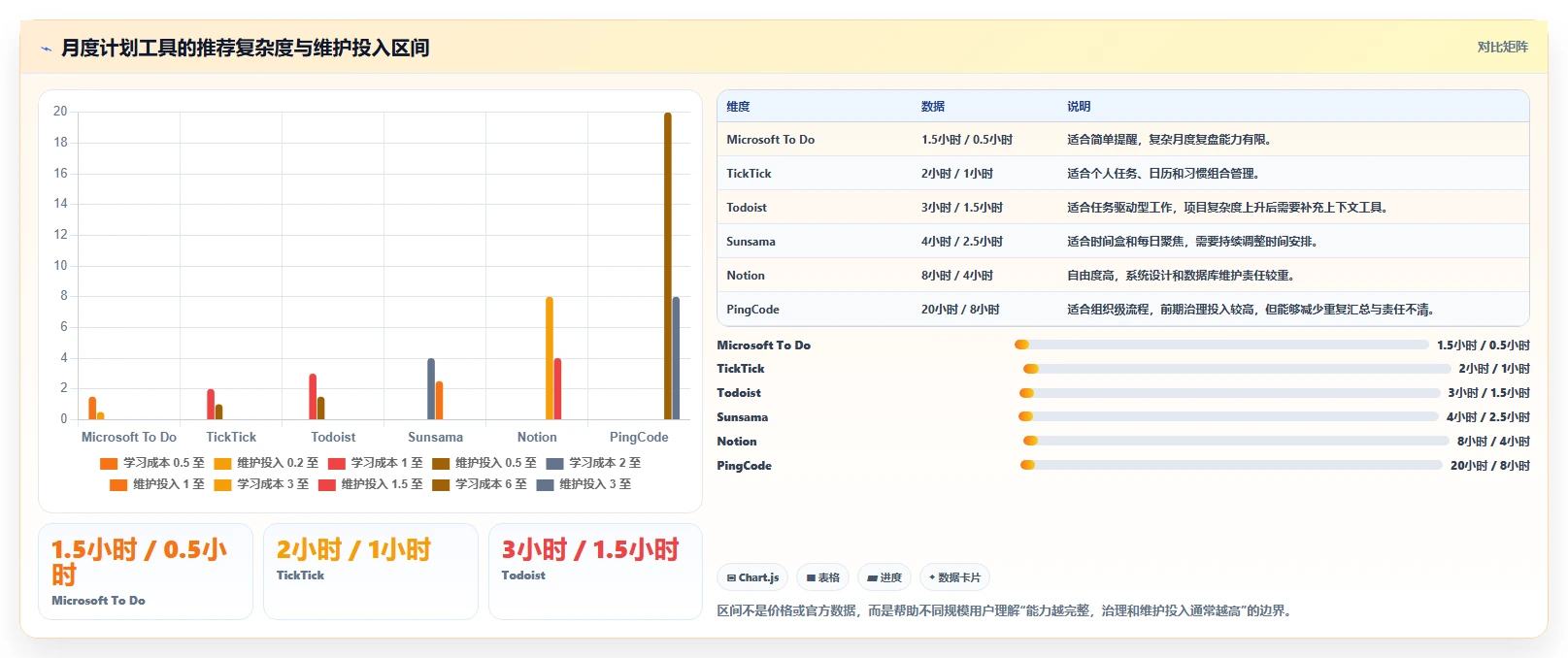Open the 2小时 / 1小时 TickTick card
Viewport: 1568px width, 658px height.
tap(371, 572)
